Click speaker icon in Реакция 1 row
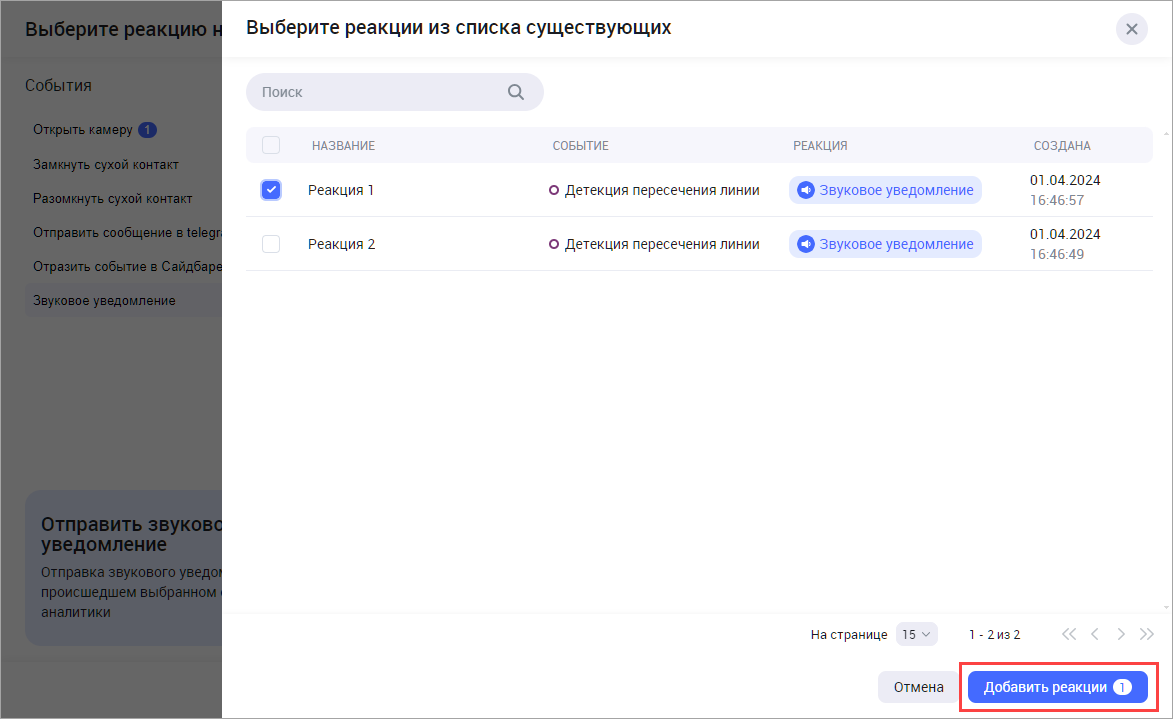 pos(805,190)
